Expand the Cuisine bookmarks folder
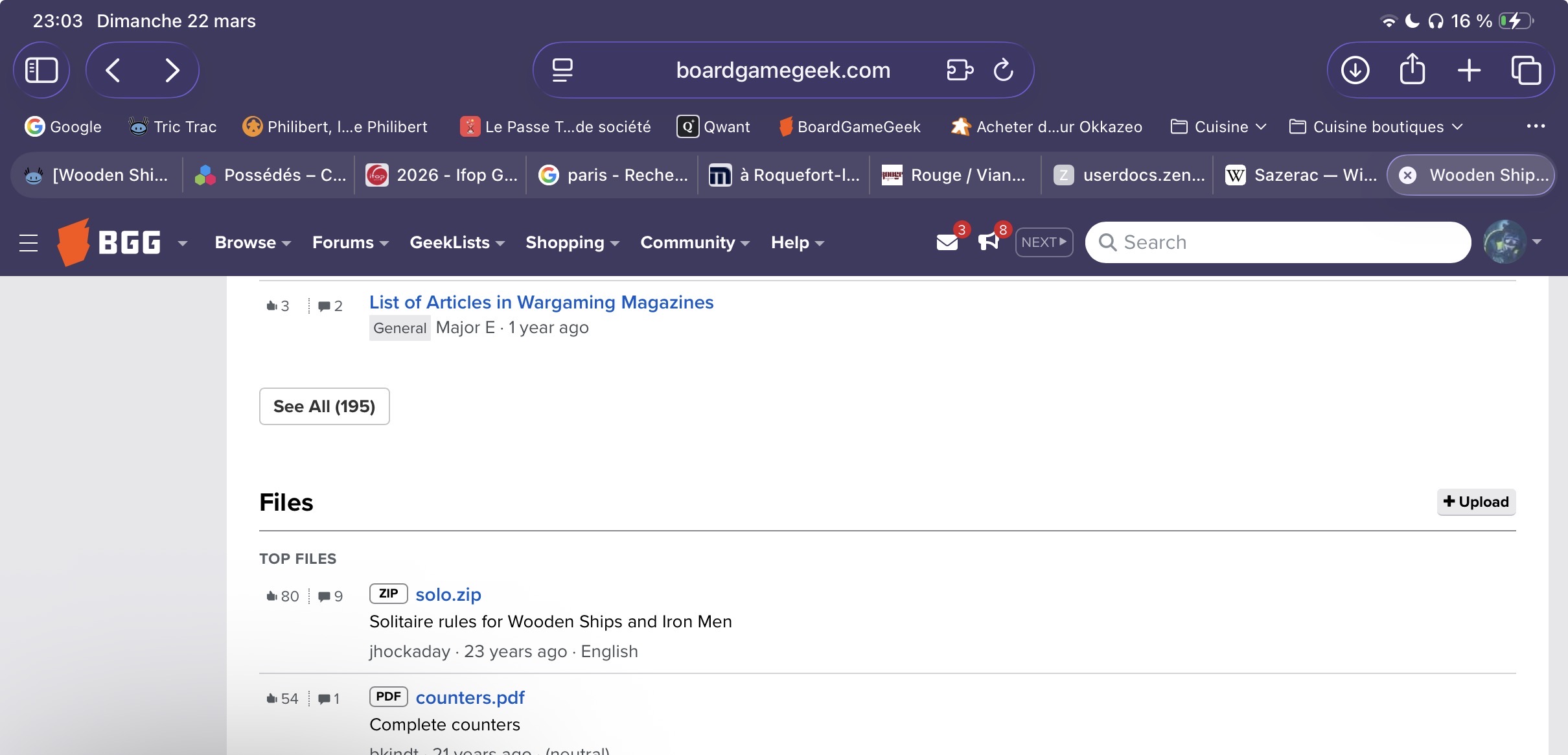Screen dimensions: 1568x755 click(x=1218, y=127)
